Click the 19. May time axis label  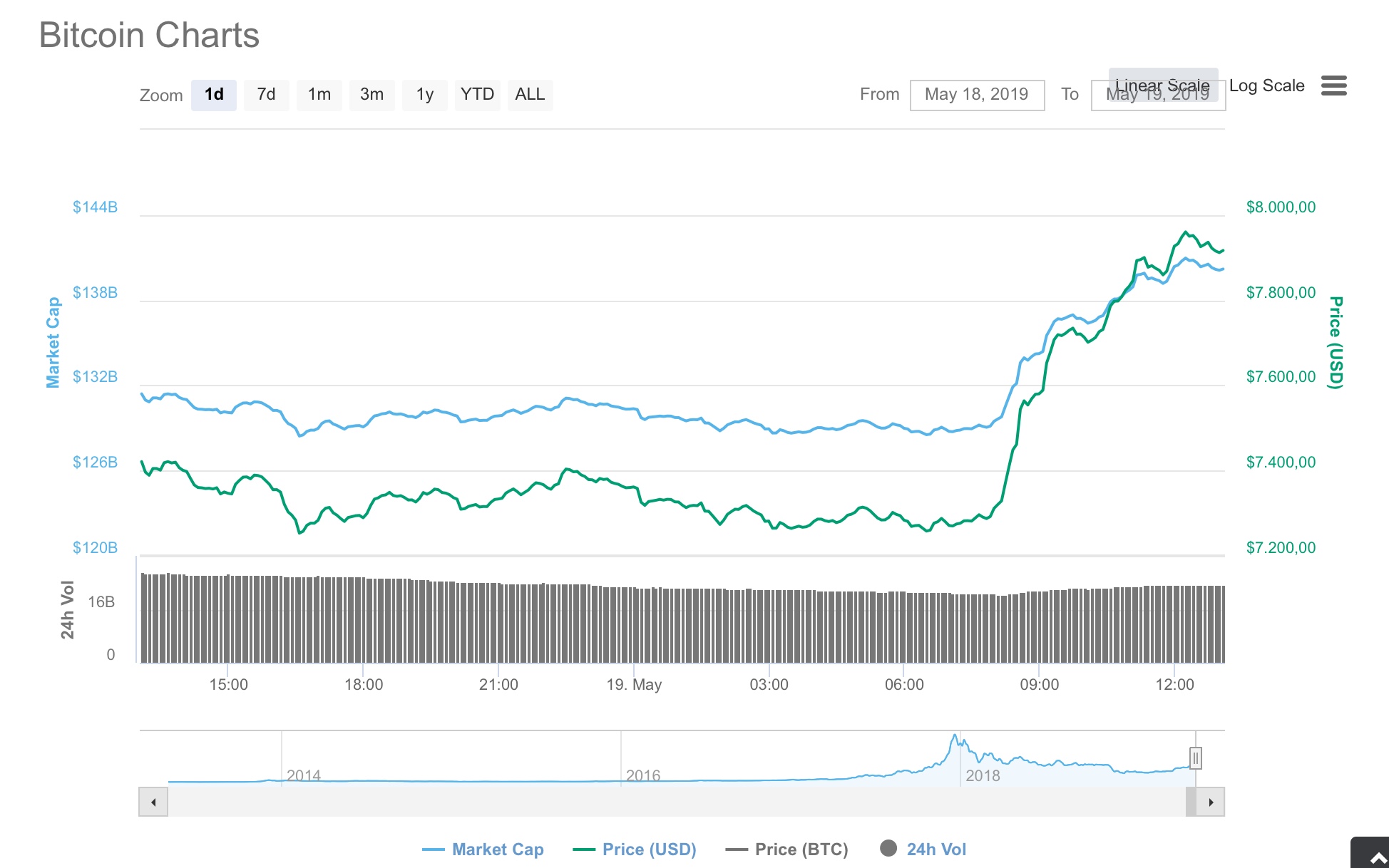point(634,685)
